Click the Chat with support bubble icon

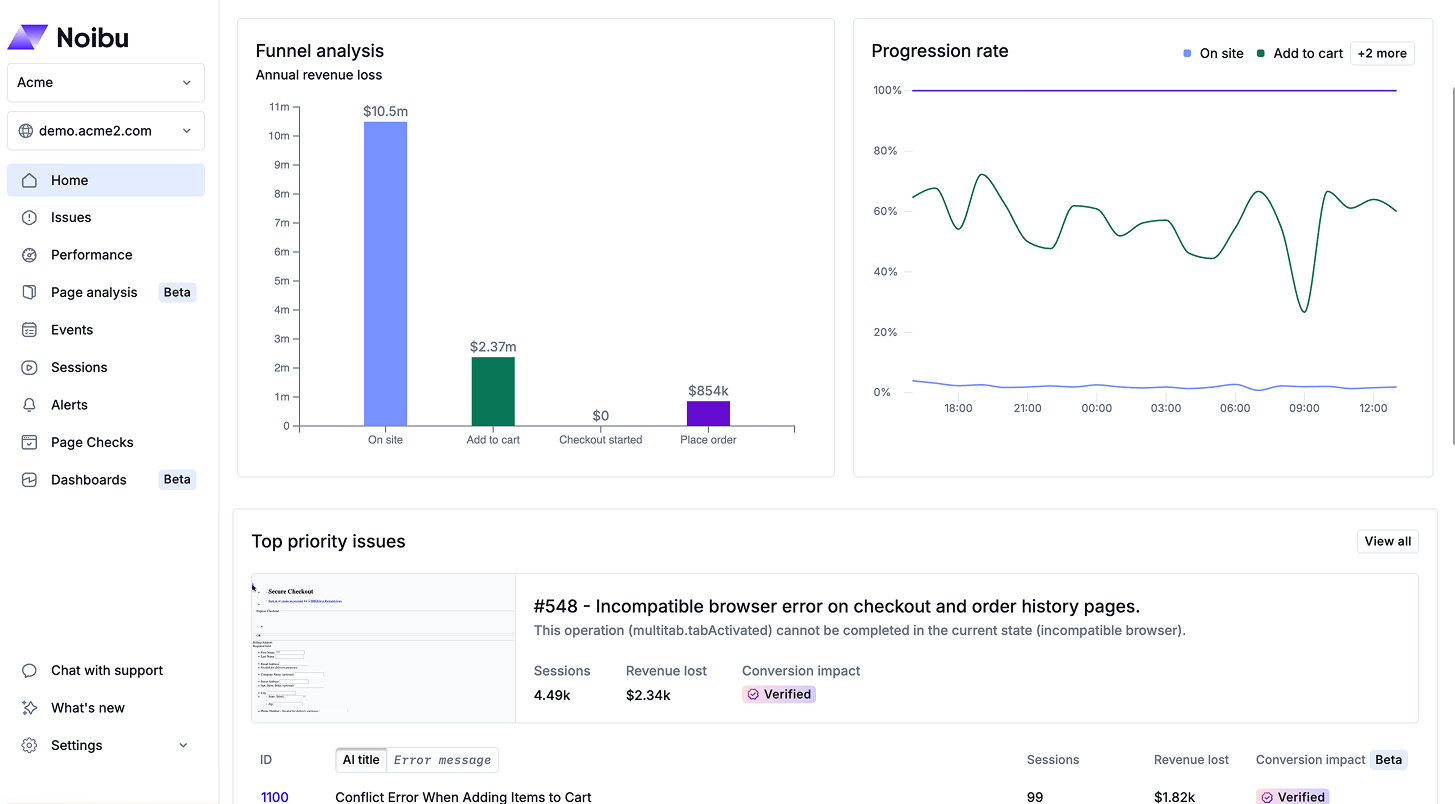click(x=30, y=671)
